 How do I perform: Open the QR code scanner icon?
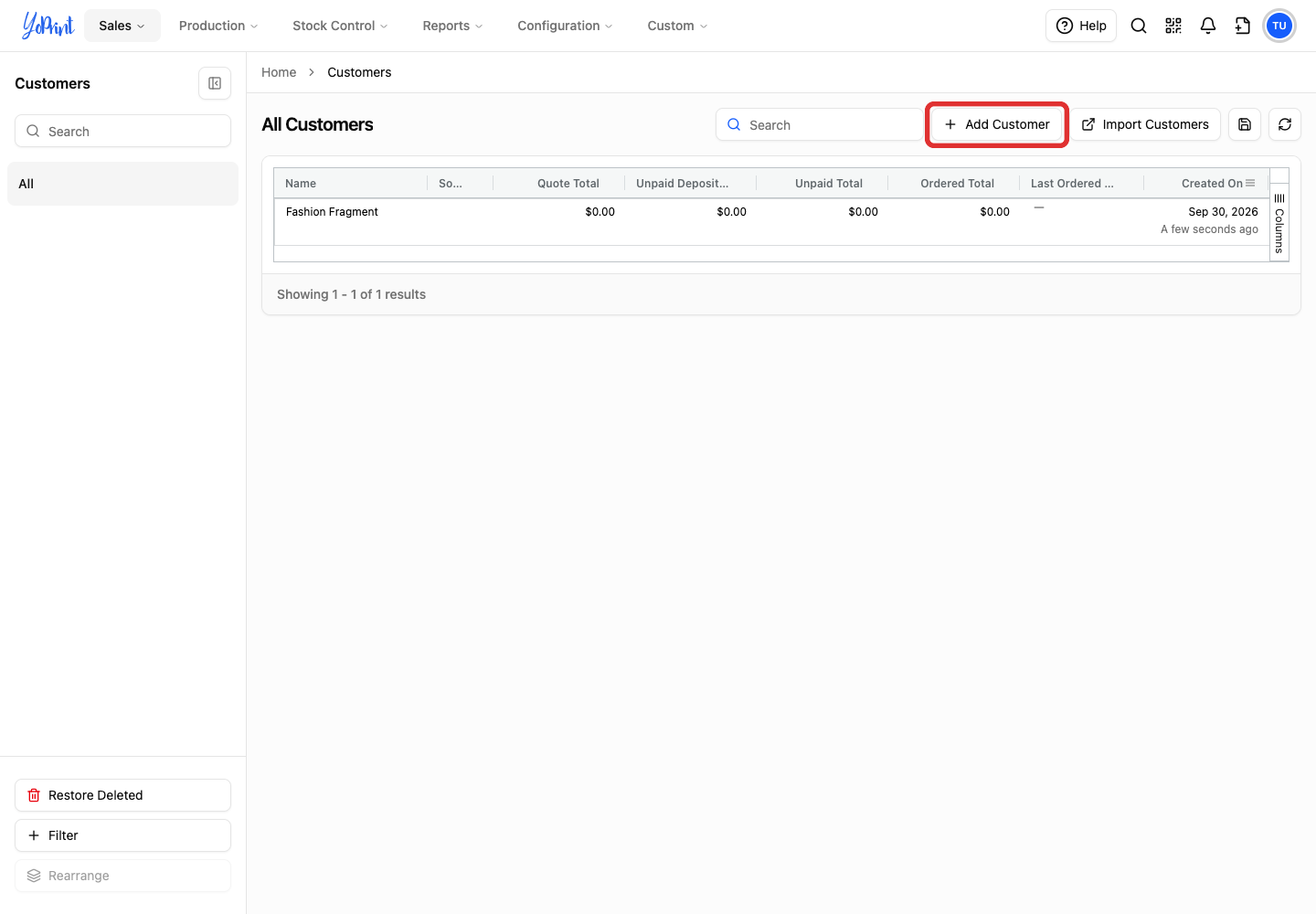click(x=1173, y=26)
